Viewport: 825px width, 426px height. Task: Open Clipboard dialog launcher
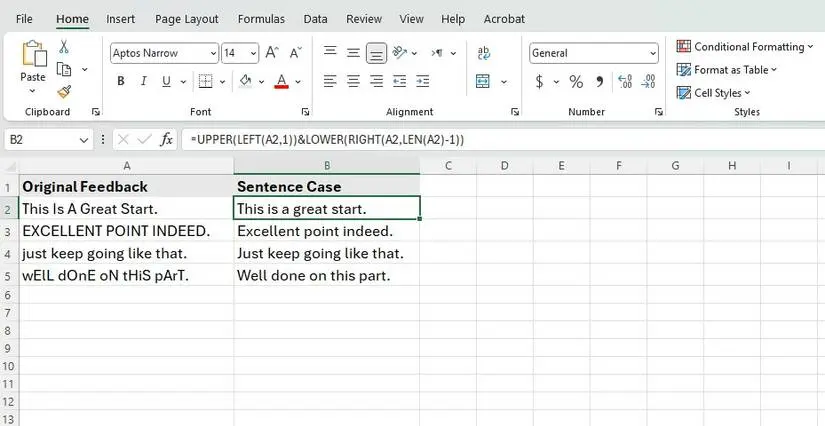(95, 111)
